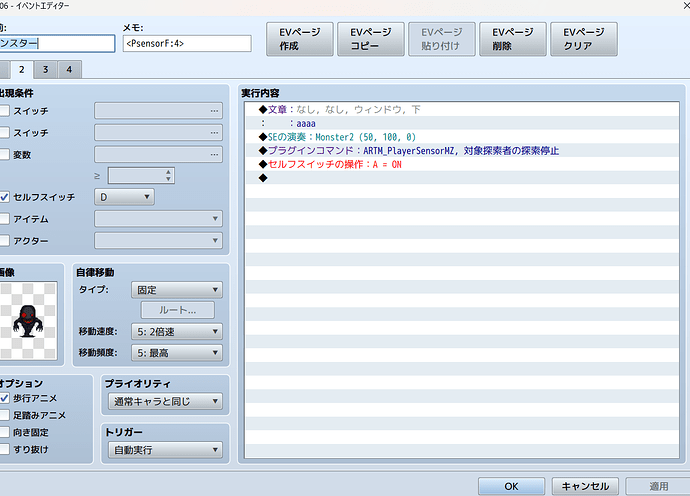Select the セルフスイッチの操作 A = ON line

462,164
